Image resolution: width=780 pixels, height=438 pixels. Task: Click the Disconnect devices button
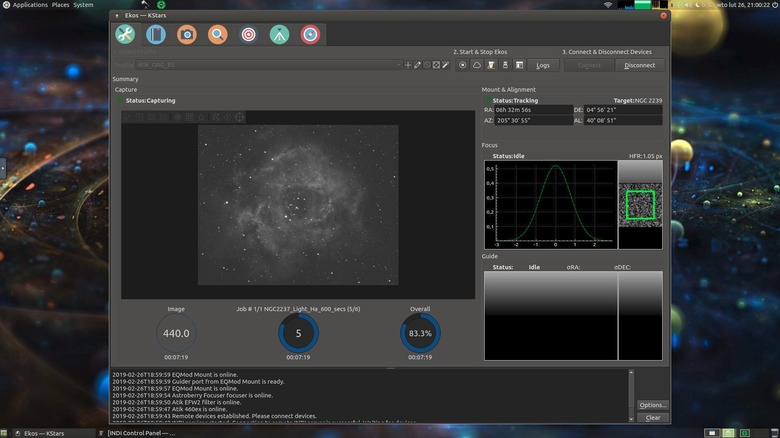tap(639, 65)
